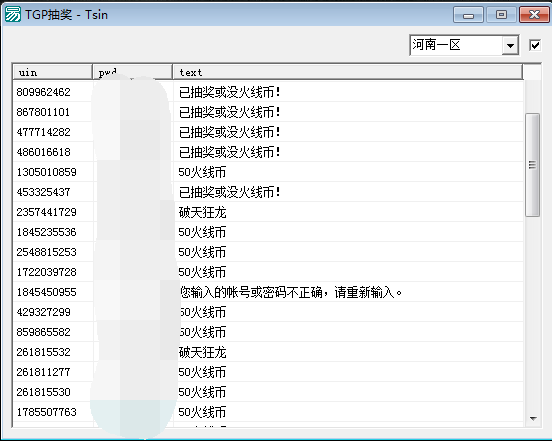The image size is (552, 441).
Task: Click the pwd column header
Action: 132,72
